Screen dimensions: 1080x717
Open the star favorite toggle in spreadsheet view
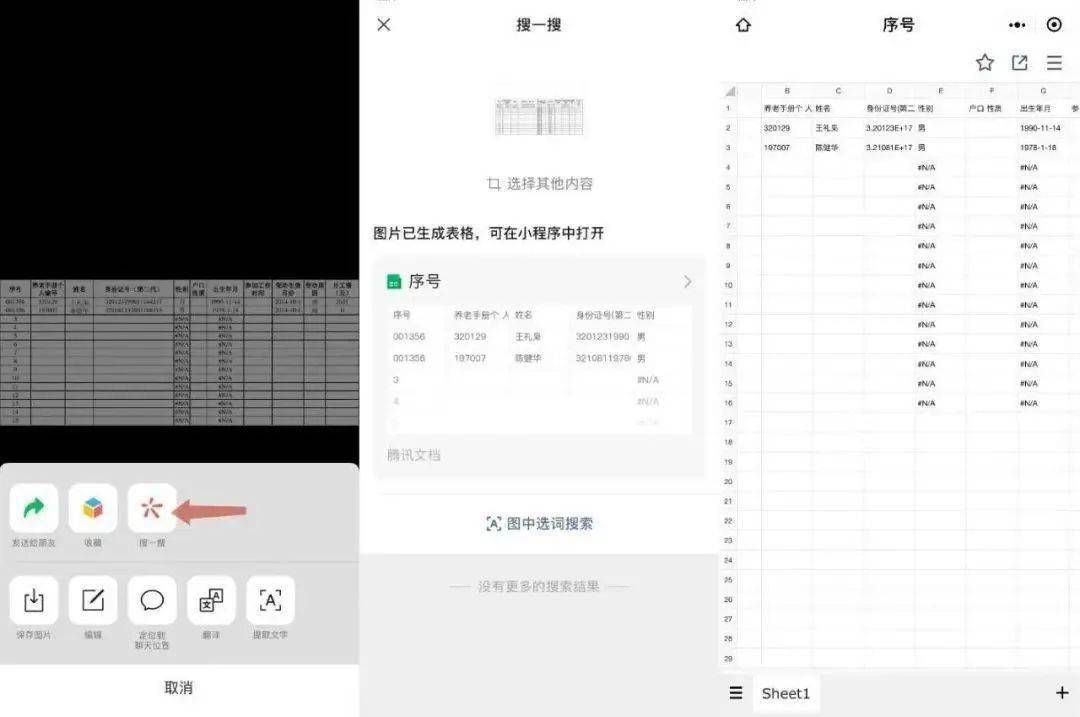pos(984,62)
